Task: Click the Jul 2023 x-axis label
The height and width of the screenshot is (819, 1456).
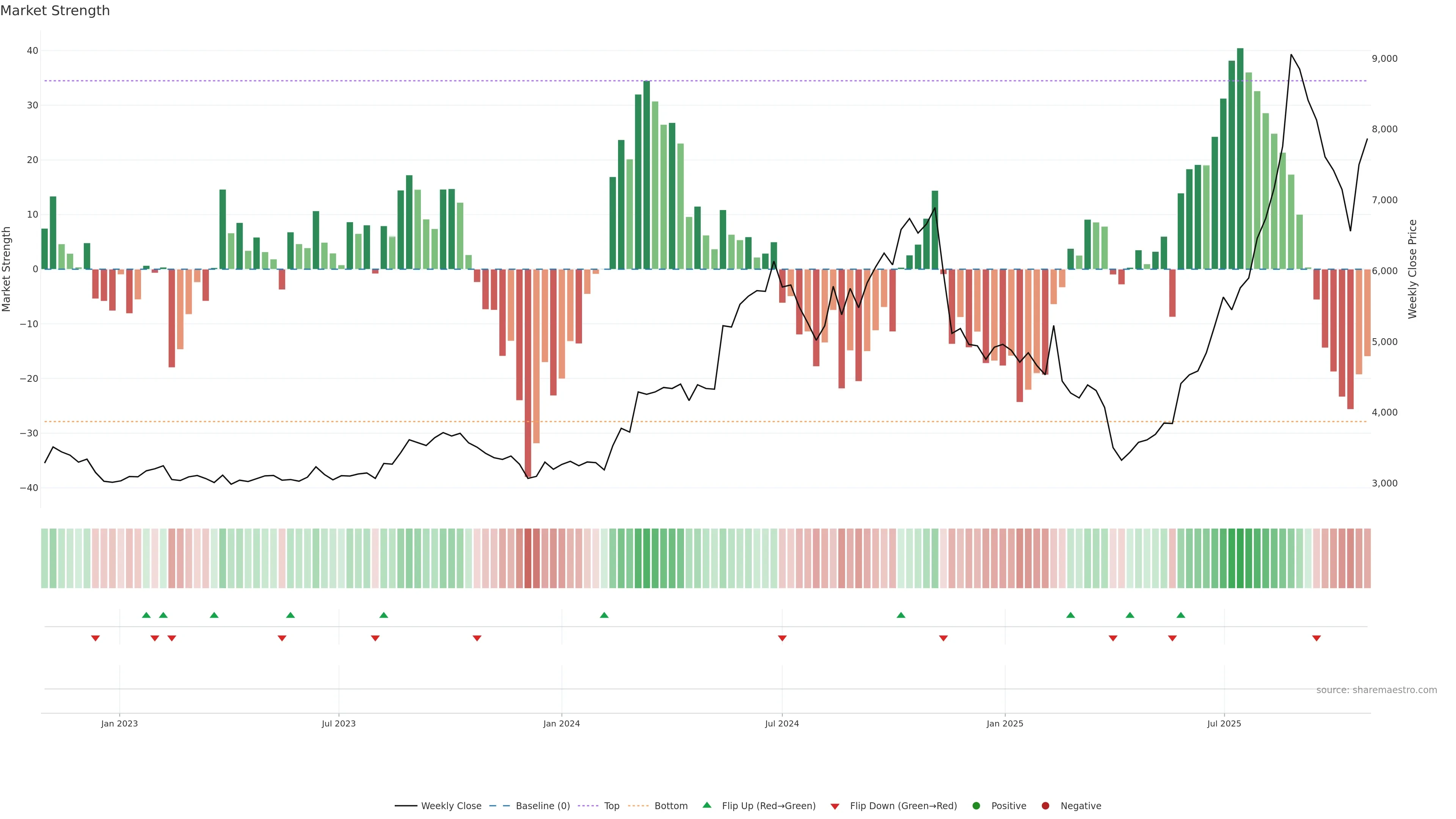Action: (339, 723)
